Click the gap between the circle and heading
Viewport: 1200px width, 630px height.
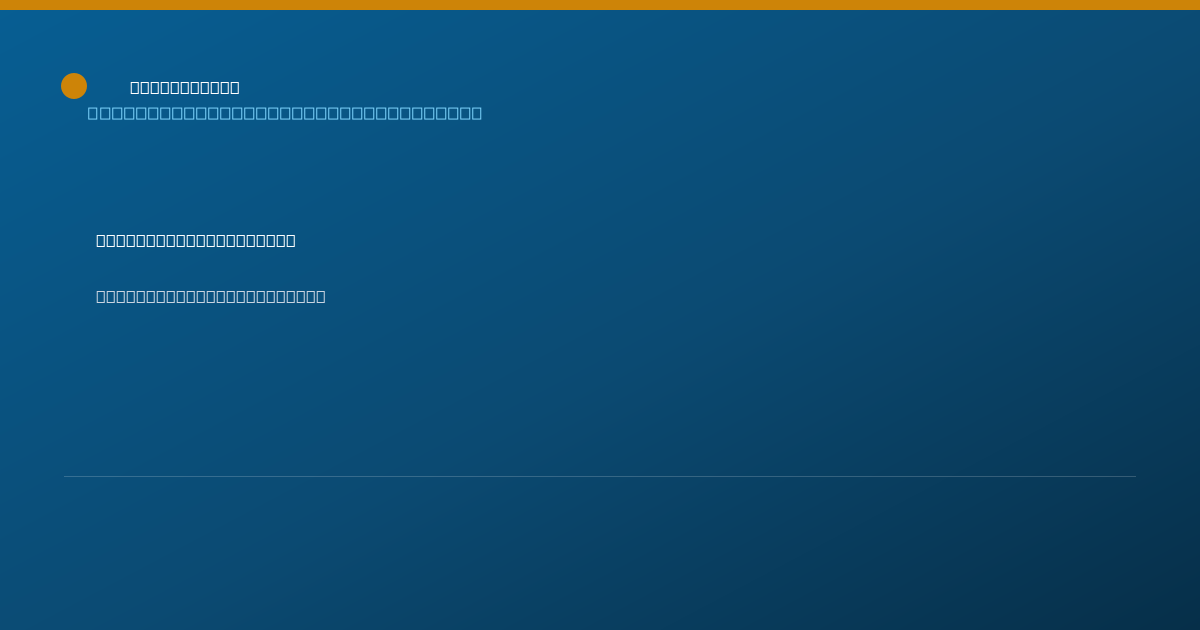pos(108,87)
